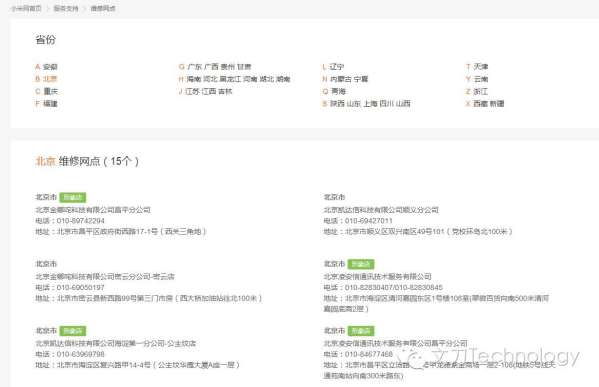Select 甘肃 province
This screenshot has width=599, height=387.
tap(244, 67)
